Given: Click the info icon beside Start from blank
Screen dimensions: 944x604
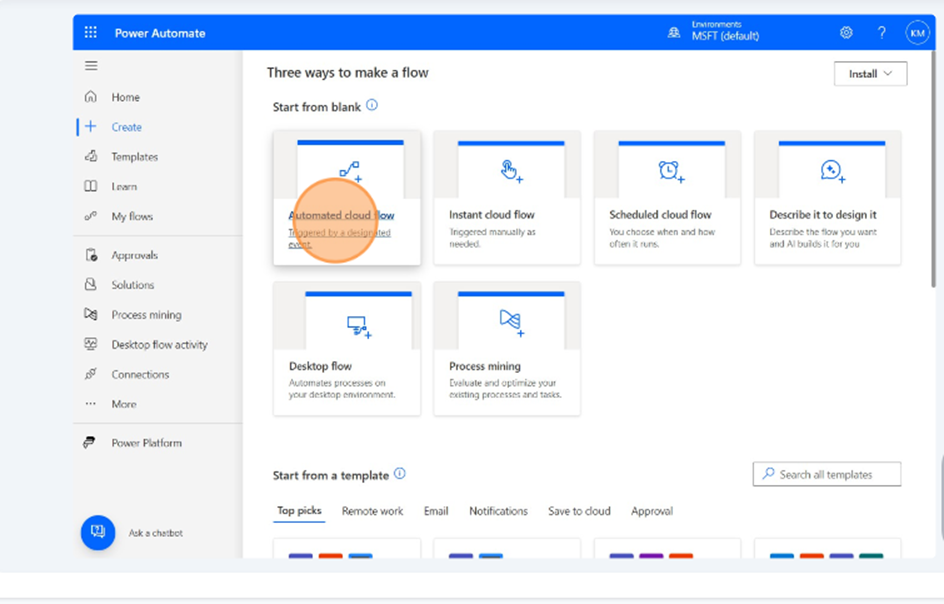Looking at the screenshot, I should tap(372, 105).
